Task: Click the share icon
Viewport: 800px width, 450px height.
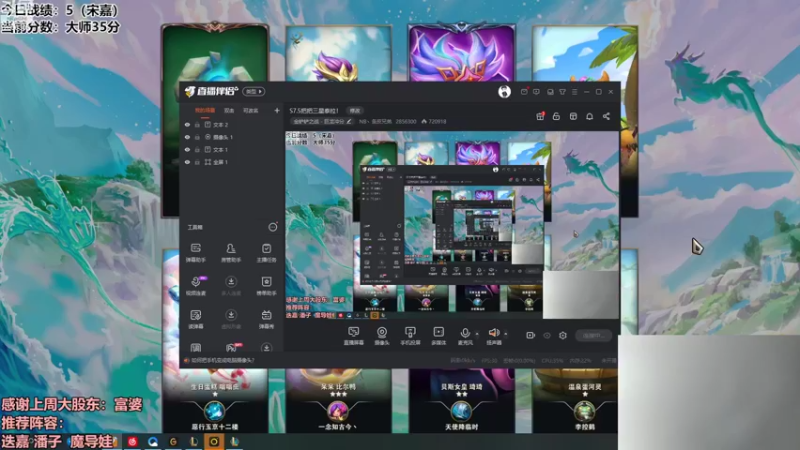Action: [606, 116]
